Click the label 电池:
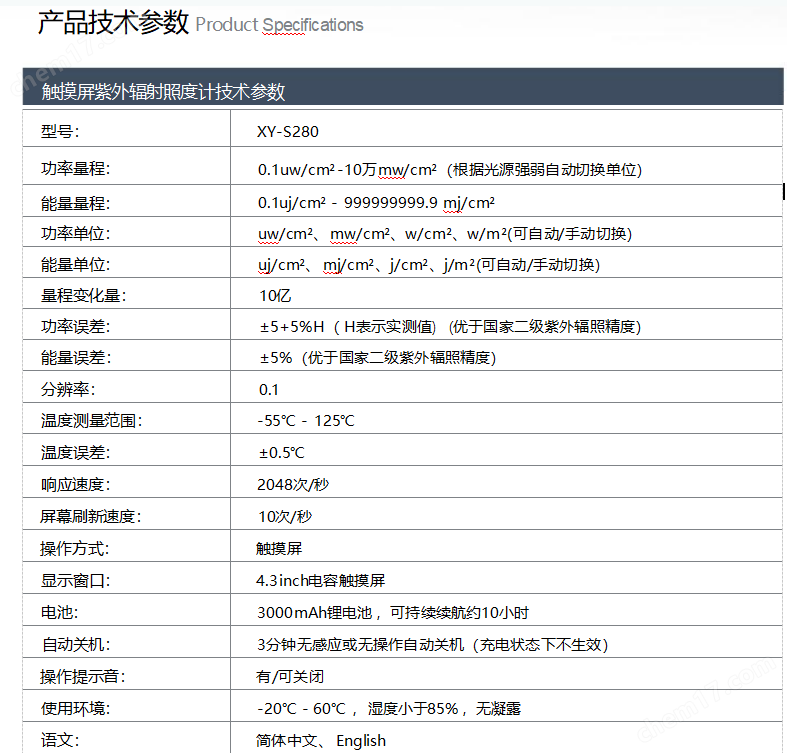 (59, 612)
